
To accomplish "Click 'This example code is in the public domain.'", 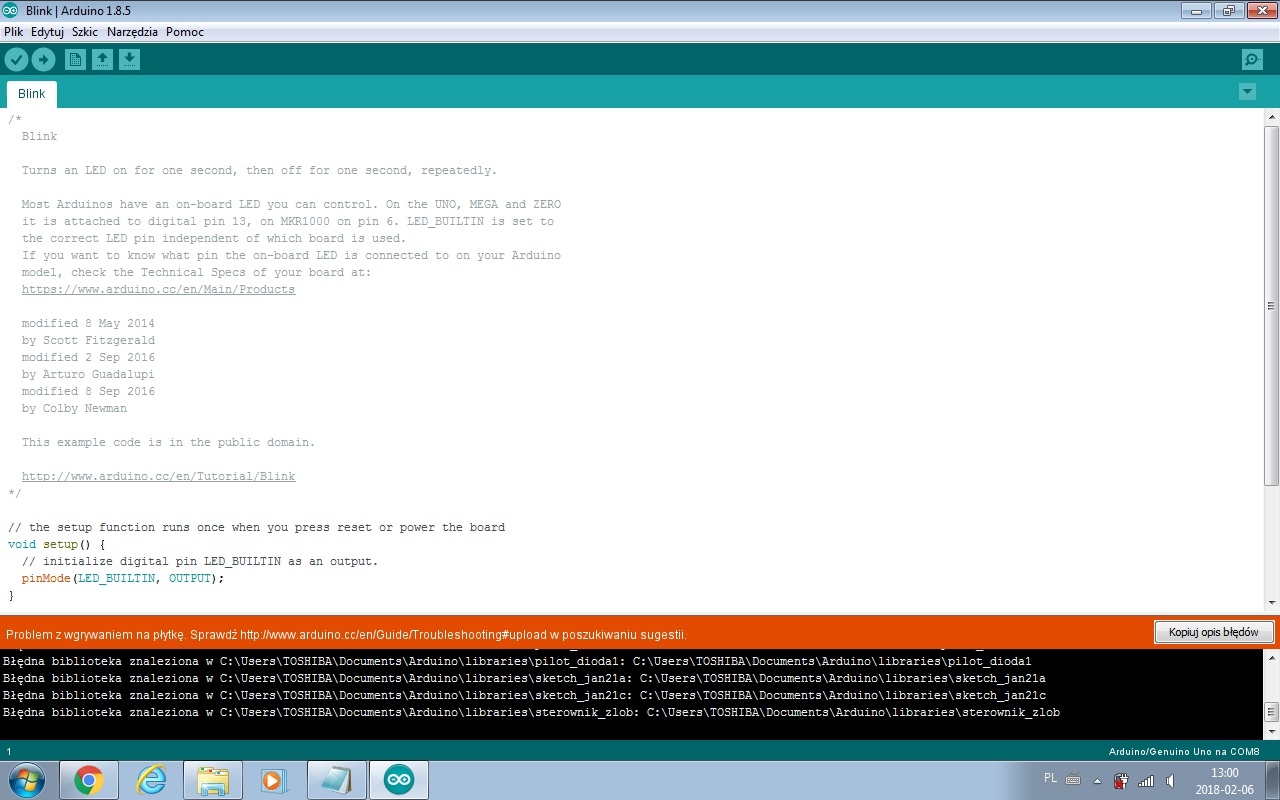I will point(168,442).
